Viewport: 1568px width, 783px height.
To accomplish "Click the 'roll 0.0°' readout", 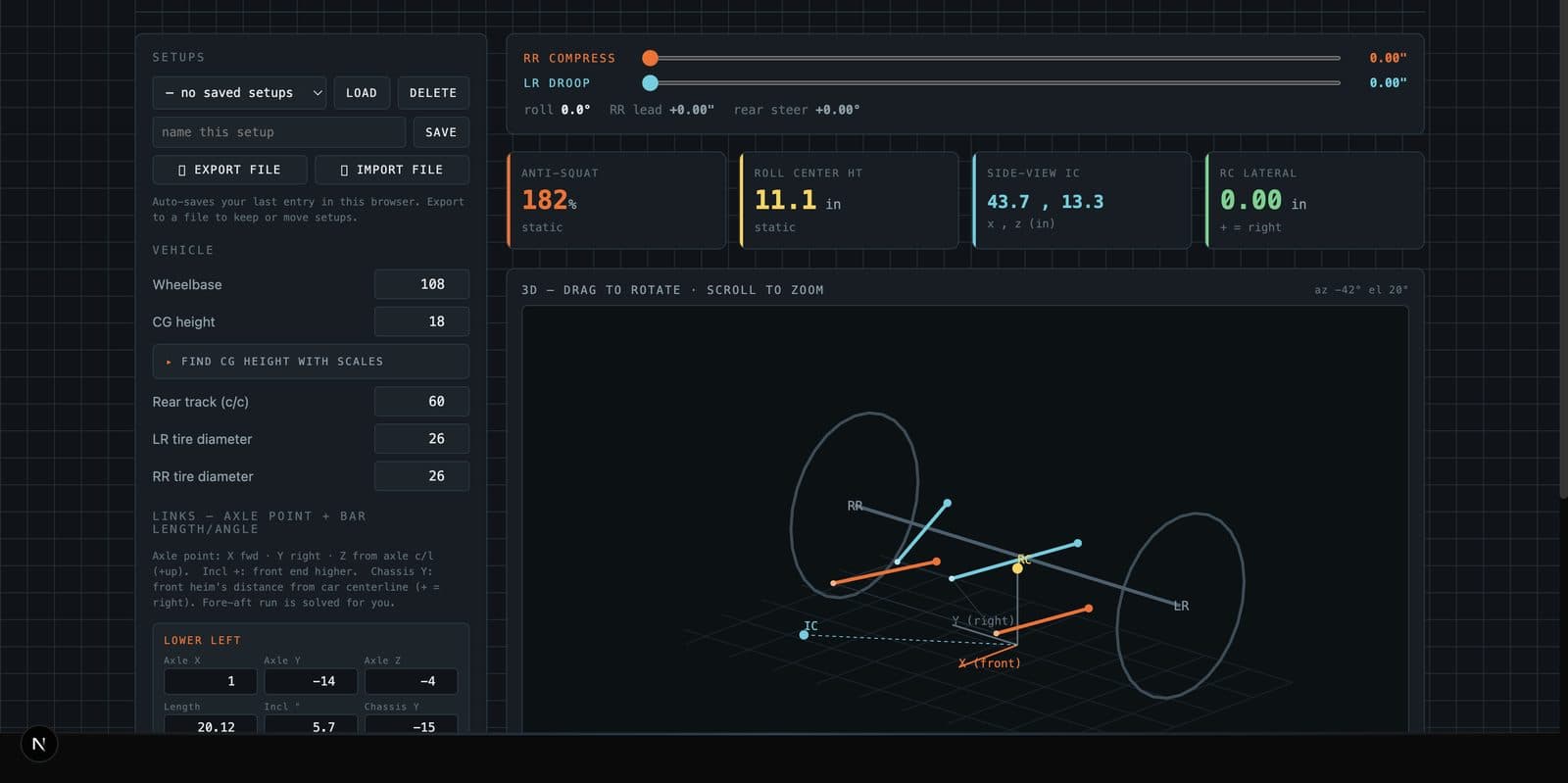I will click(x=557, y=110).
